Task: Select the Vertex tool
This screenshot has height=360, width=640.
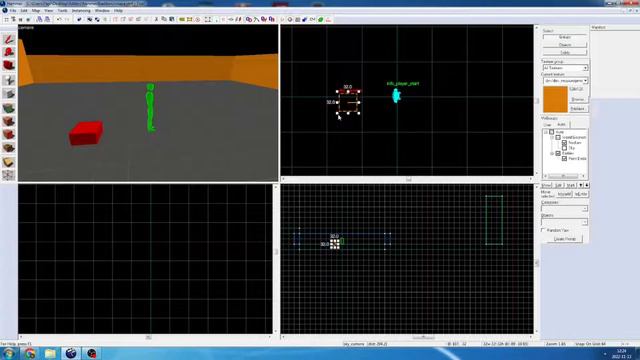Action: coord(9,175)
